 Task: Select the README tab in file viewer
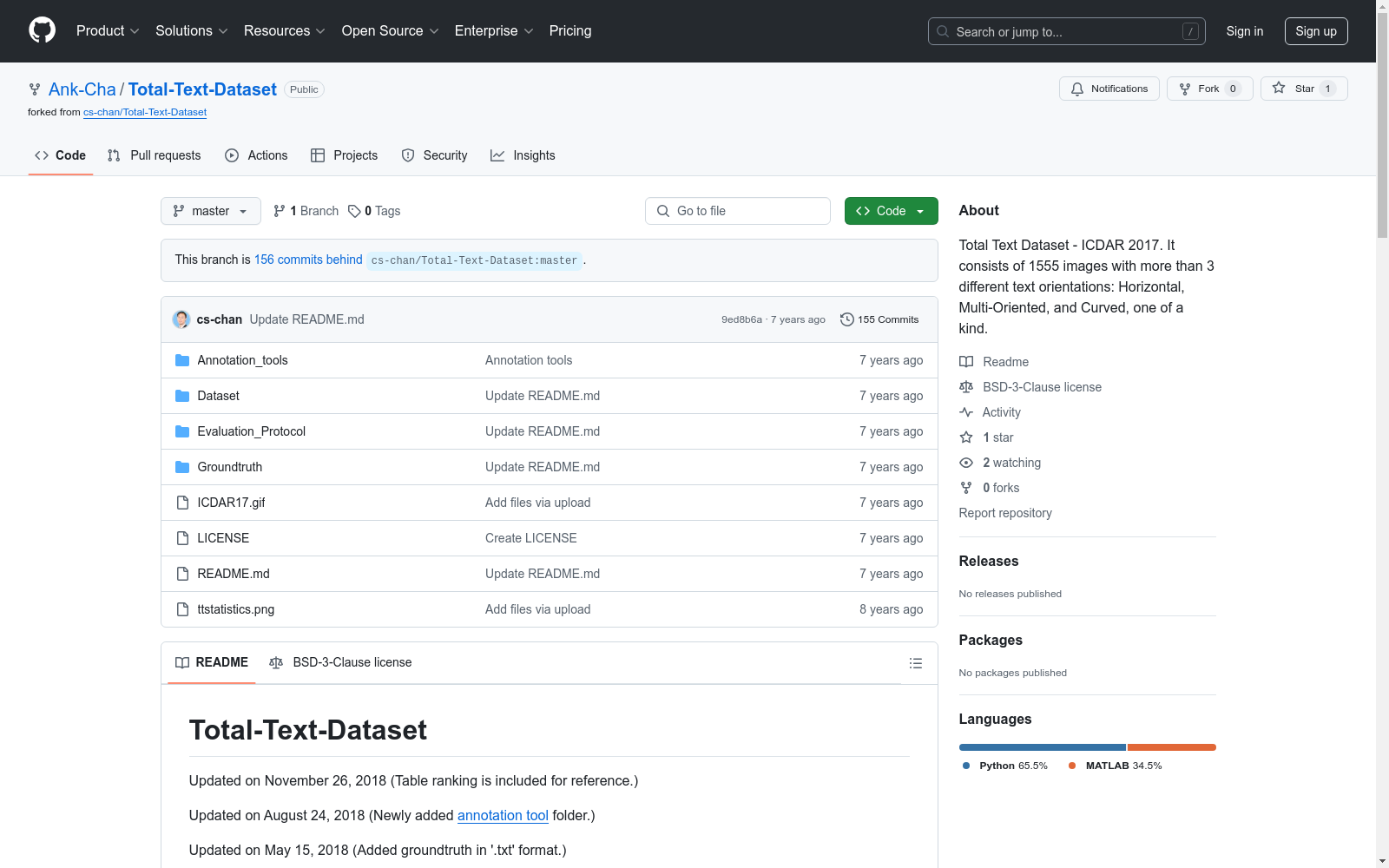coord(212,663)
